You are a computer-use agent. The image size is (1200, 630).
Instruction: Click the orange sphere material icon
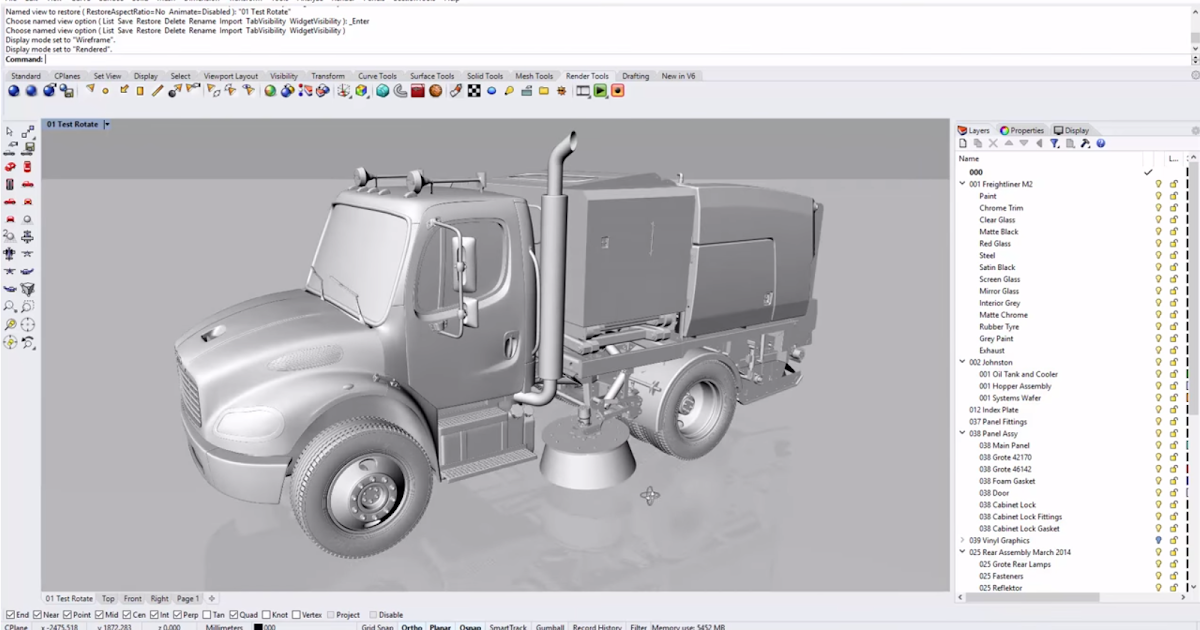tap(435, 91)
